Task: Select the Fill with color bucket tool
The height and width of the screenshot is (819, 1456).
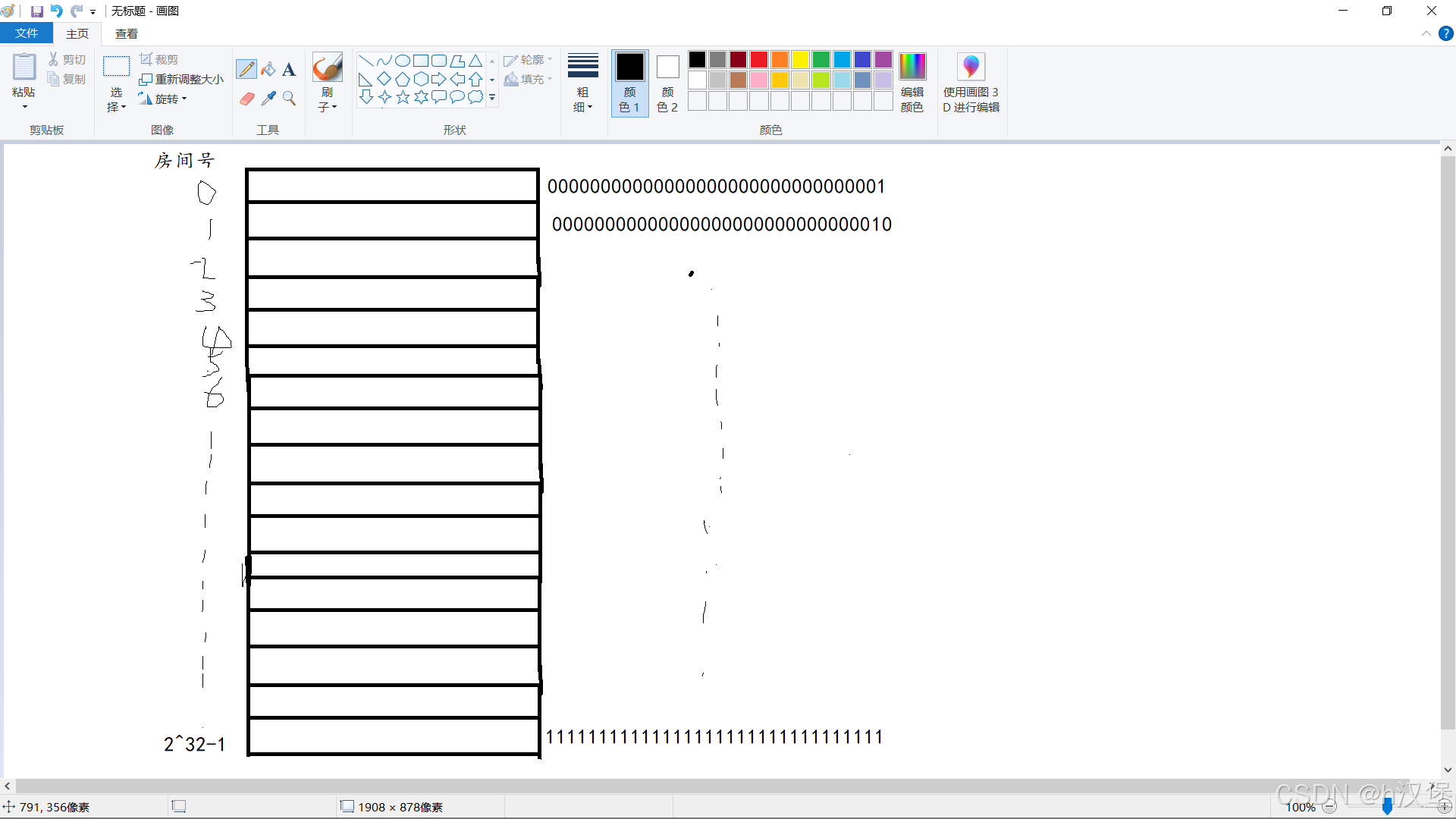Action: pyautogui.click(x=268, y=70)
